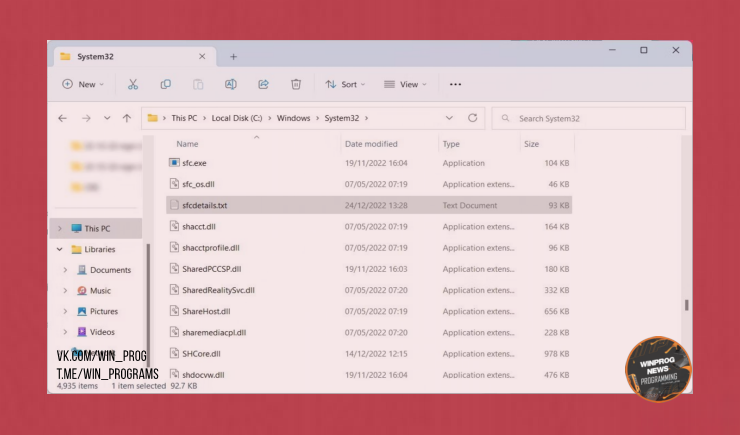Click the sfc.exe application icon
The image size is (740, 435).
[x=174, y=163]
